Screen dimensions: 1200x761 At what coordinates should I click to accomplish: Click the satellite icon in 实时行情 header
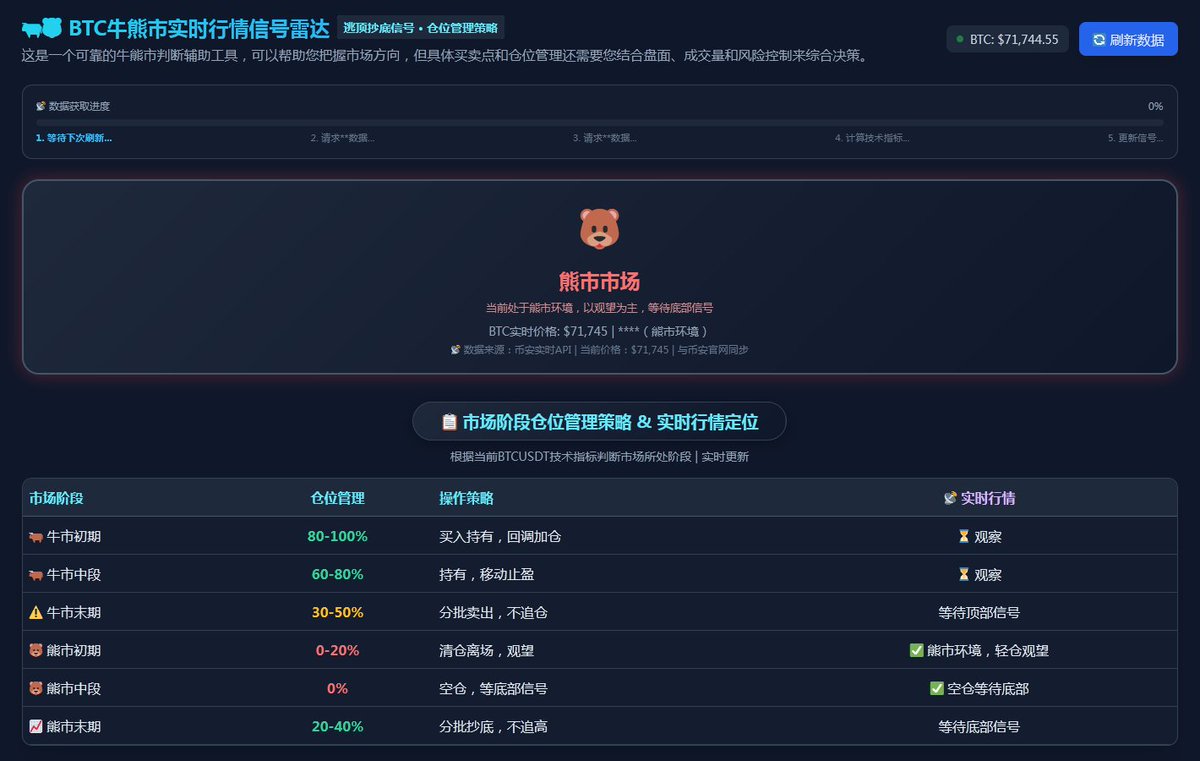[x=951, y=498]
